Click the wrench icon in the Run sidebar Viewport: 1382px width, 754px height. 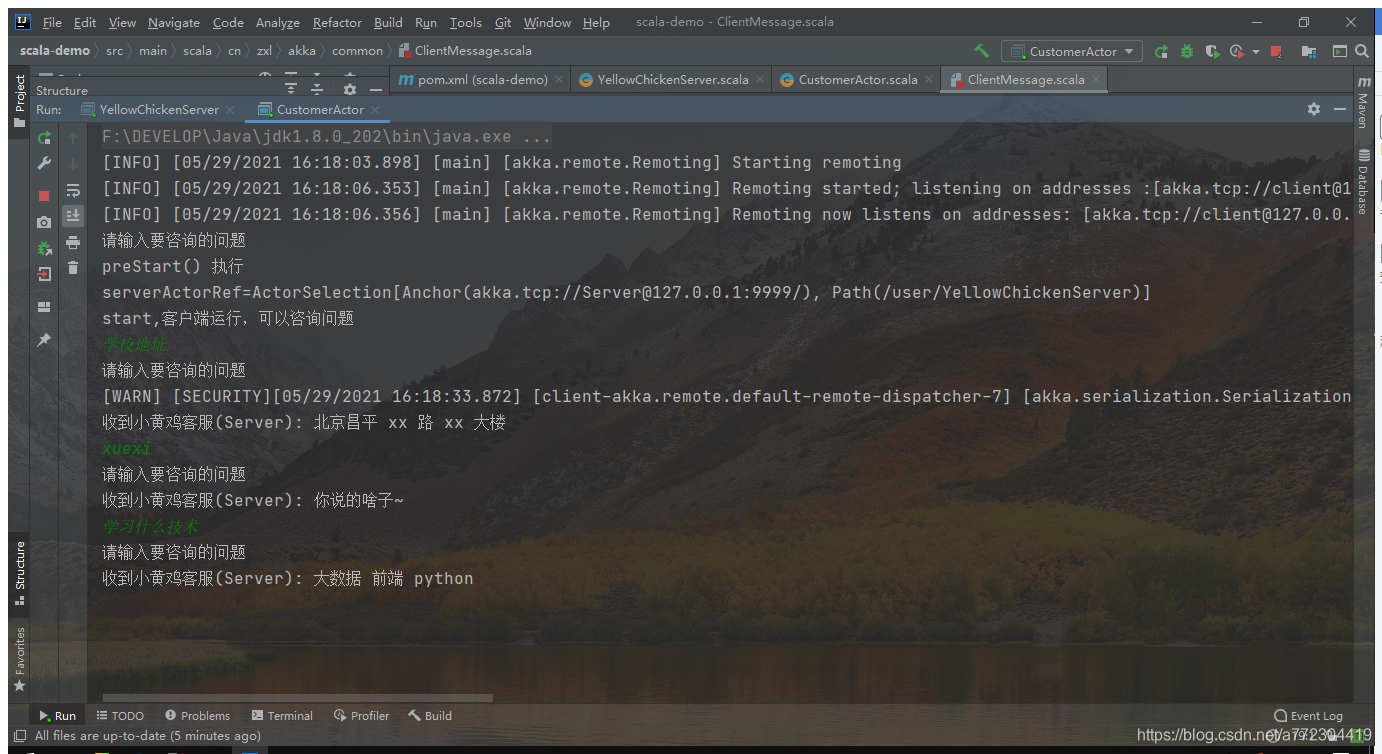point(44,163)
